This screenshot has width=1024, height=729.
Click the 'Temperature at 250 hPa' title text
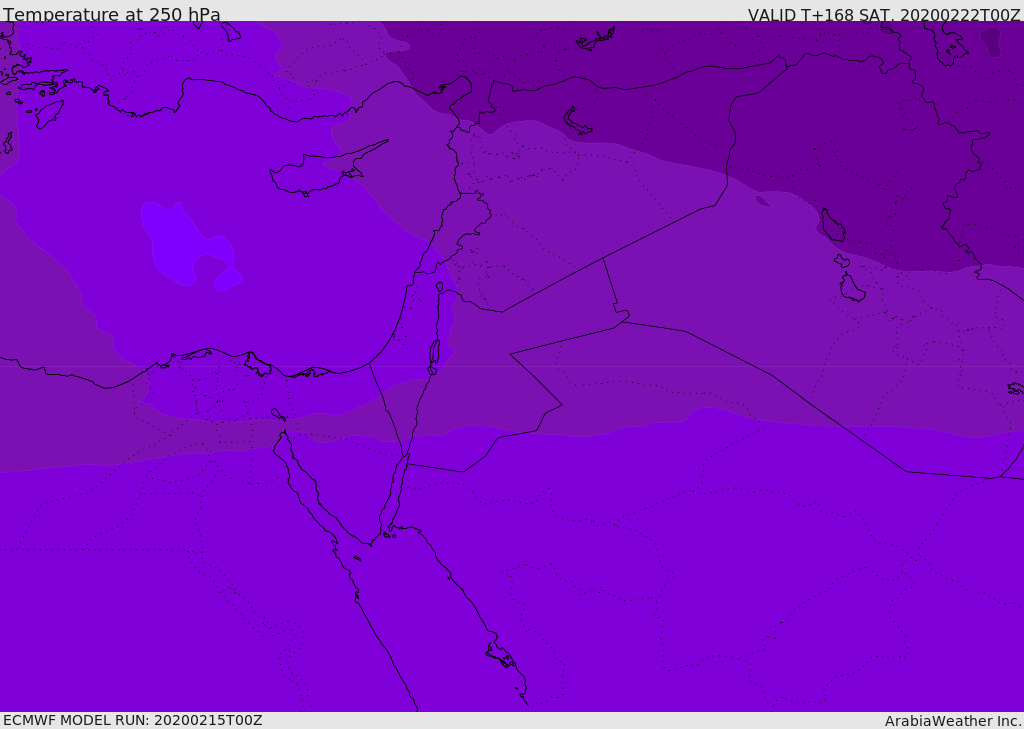click(112, 14)
